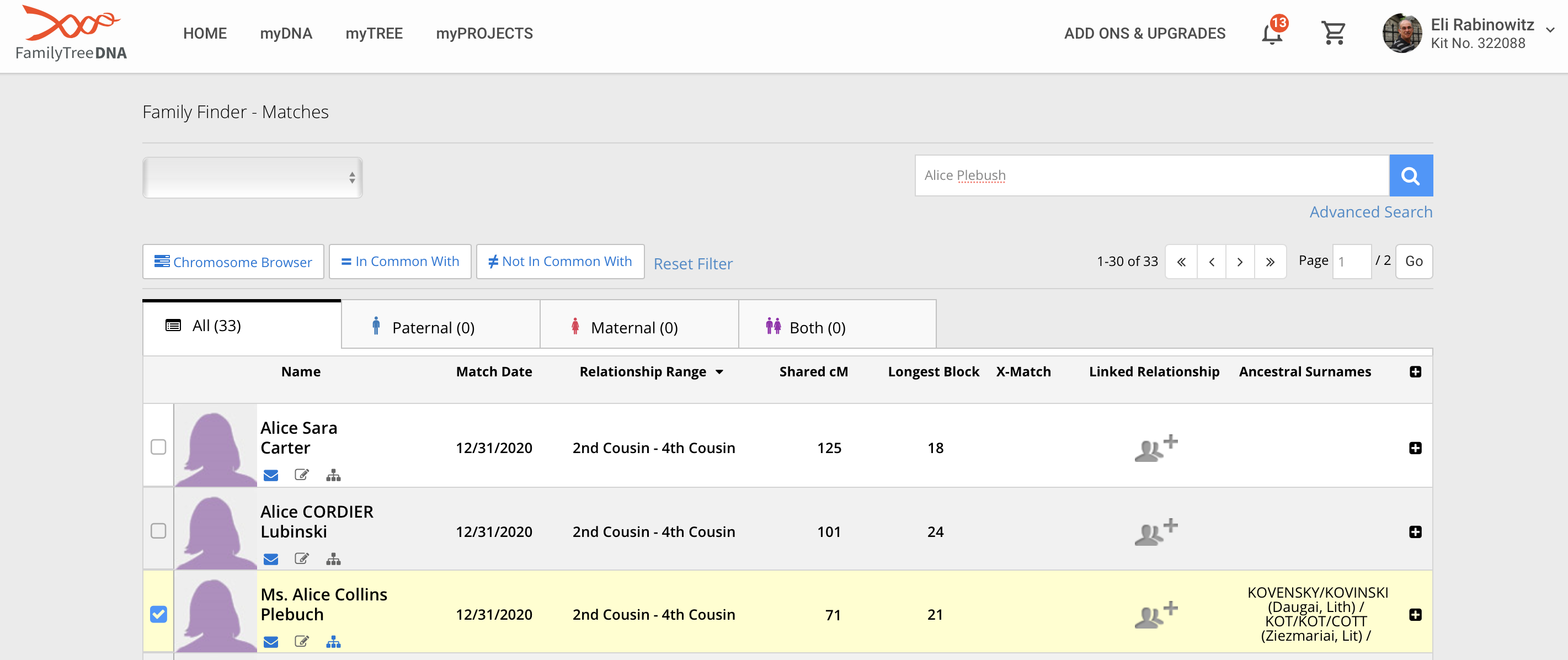Go to last page of matches
1568x660 pixels.
tap(1270, 262)
